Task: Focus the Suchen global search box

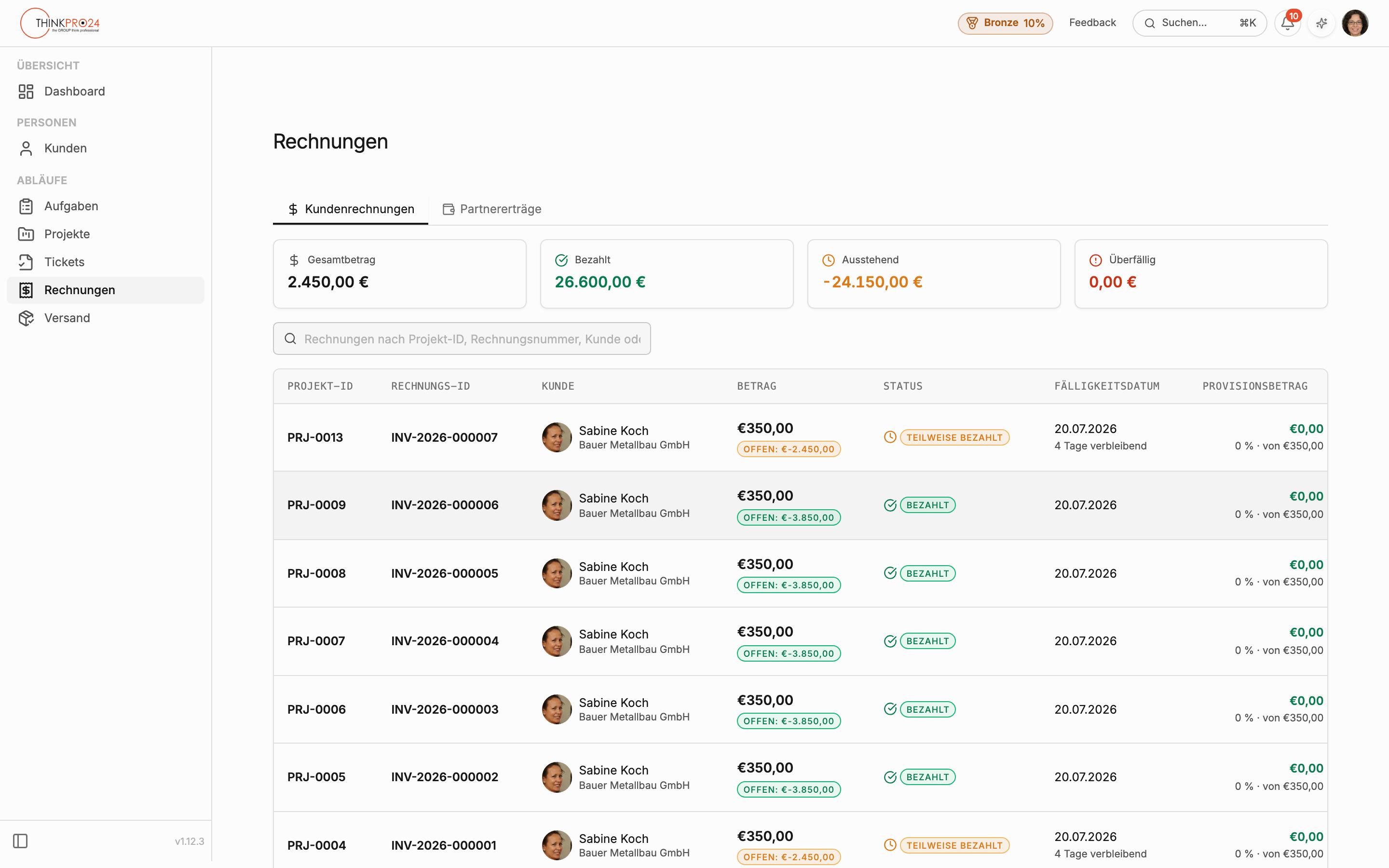Action: (1199, 23)
